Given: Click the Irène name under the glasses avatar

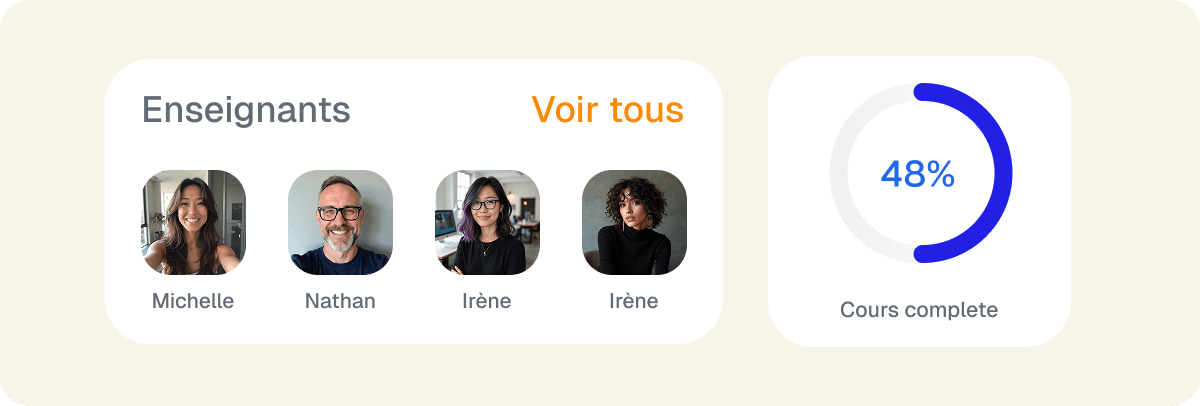Looking at the screenshot, I should tap(487, 301).
